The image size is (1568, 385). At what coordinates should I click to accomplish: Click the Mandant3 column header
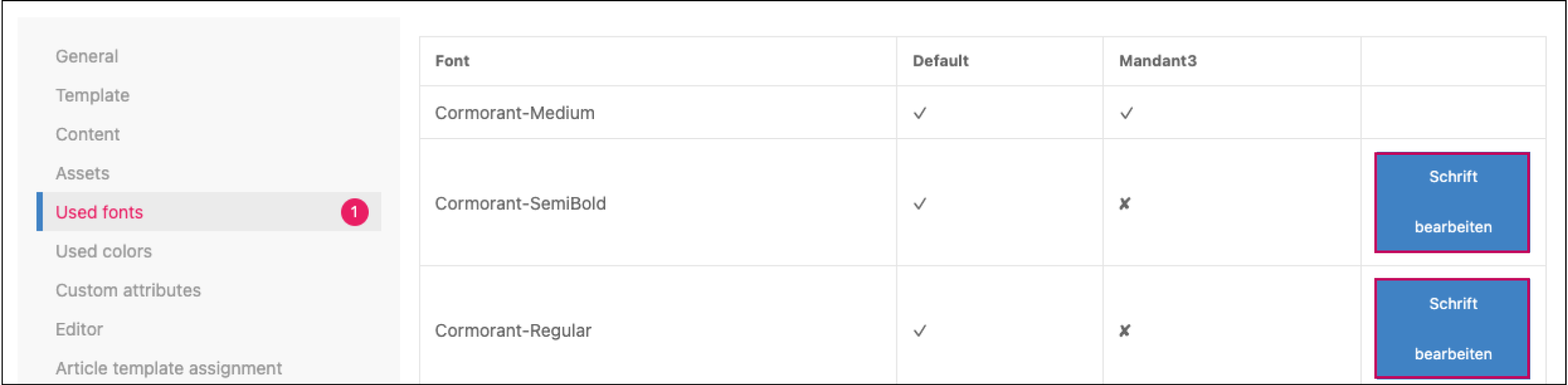[x=1158, y=61]
